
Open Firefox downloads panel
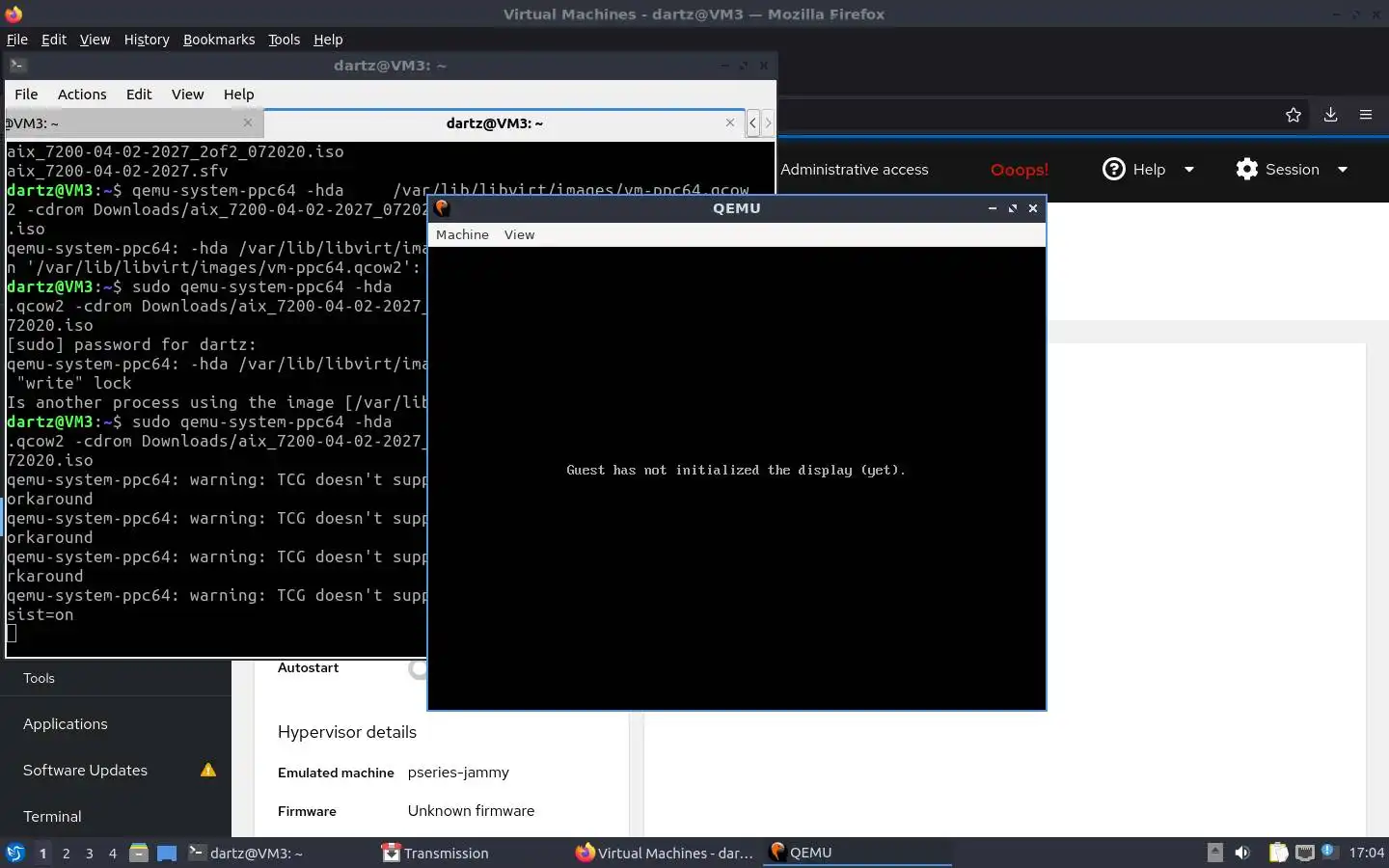1330,115
